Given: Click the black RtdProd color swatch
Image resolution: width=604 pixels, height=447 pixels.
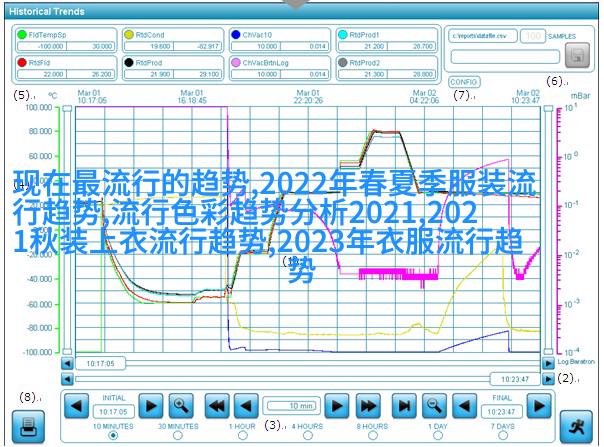Looking at the screenshot, I should pyautogui.click(x=129, y=62).
